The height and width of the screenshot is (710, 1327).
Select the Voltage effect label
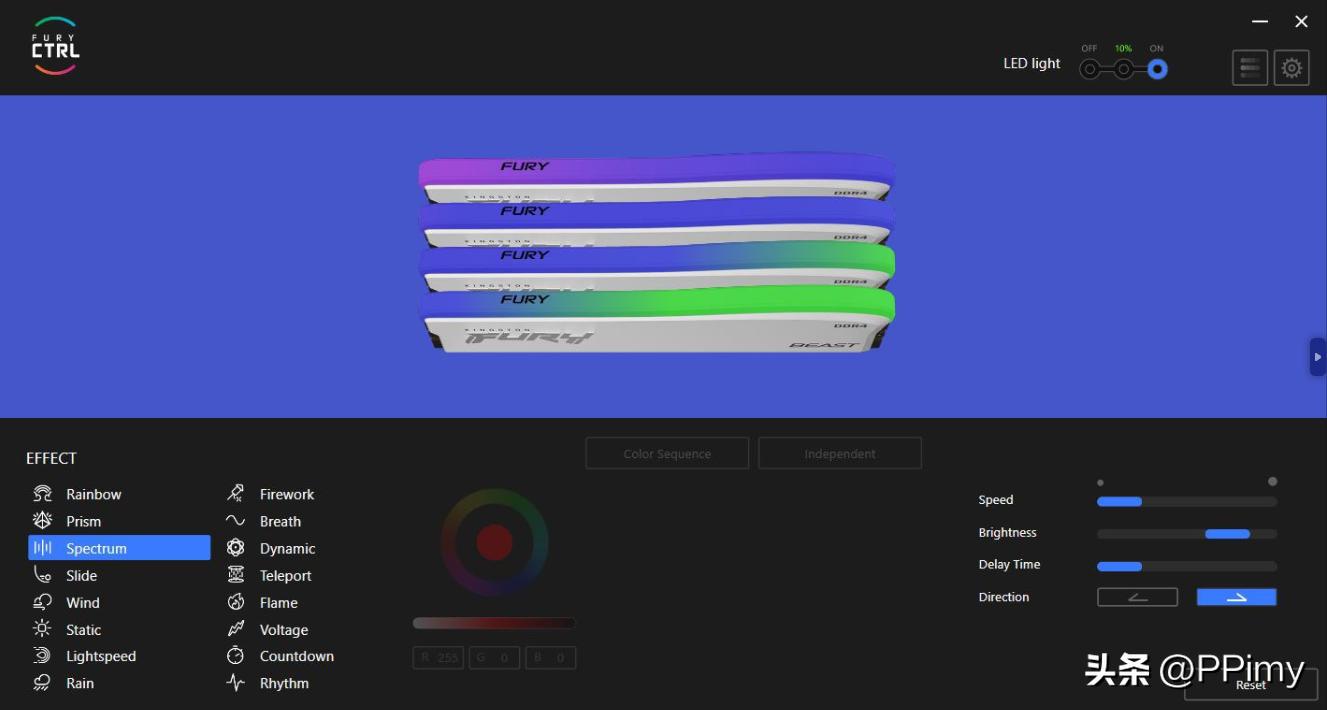(x=284, y=629)
